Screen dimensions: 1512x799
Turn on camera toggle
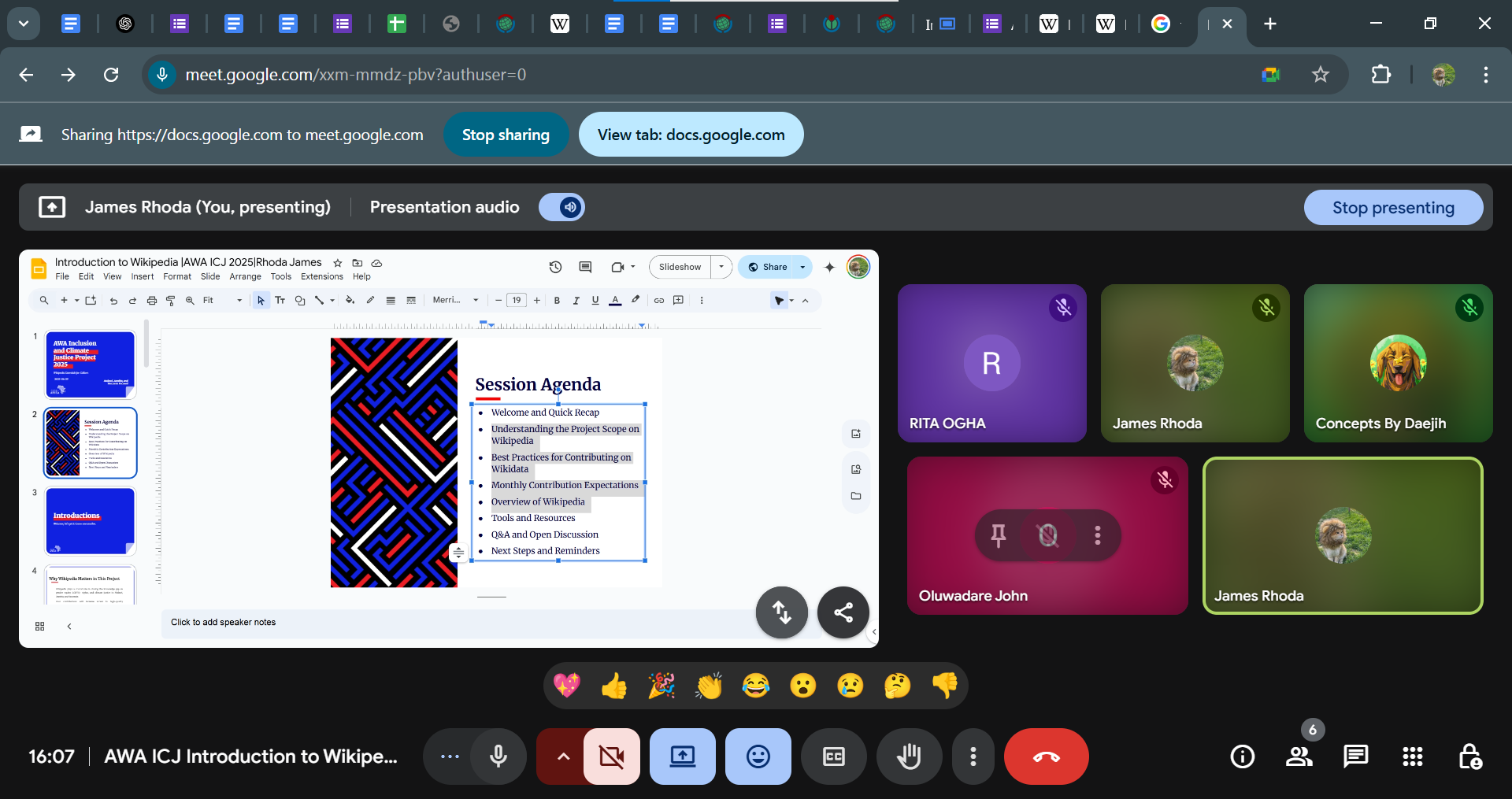(x=611, y=756)
